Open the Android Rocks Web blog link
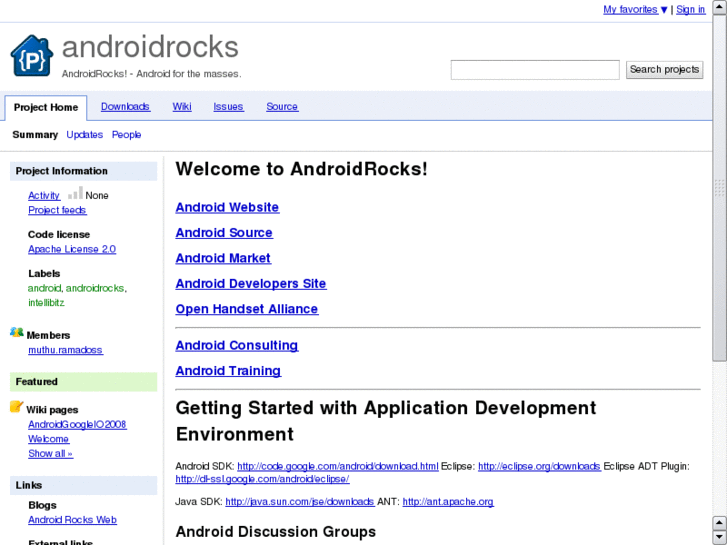 point(72,520)
